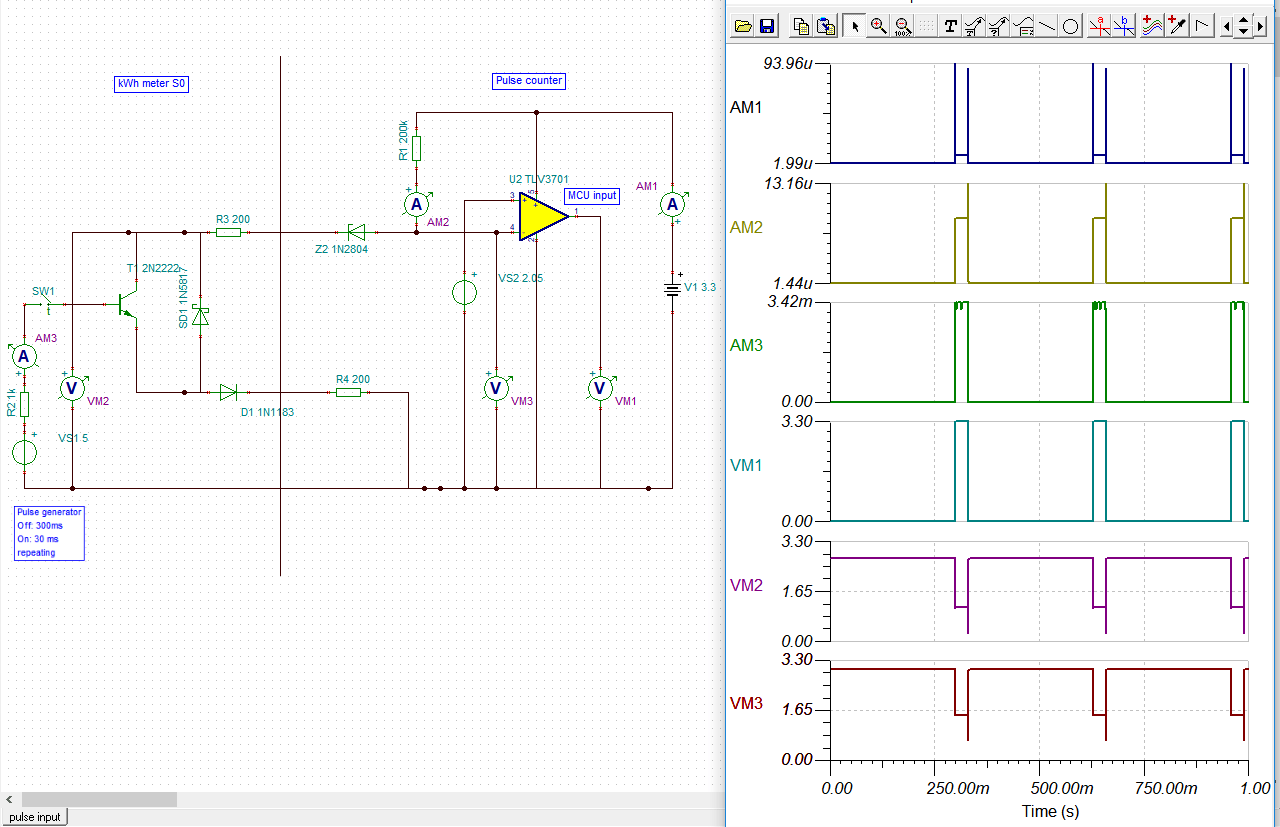Save the diagram with the floppy disk icon
The width and height of the screenshot is (1280, 827).
(767, 27)
